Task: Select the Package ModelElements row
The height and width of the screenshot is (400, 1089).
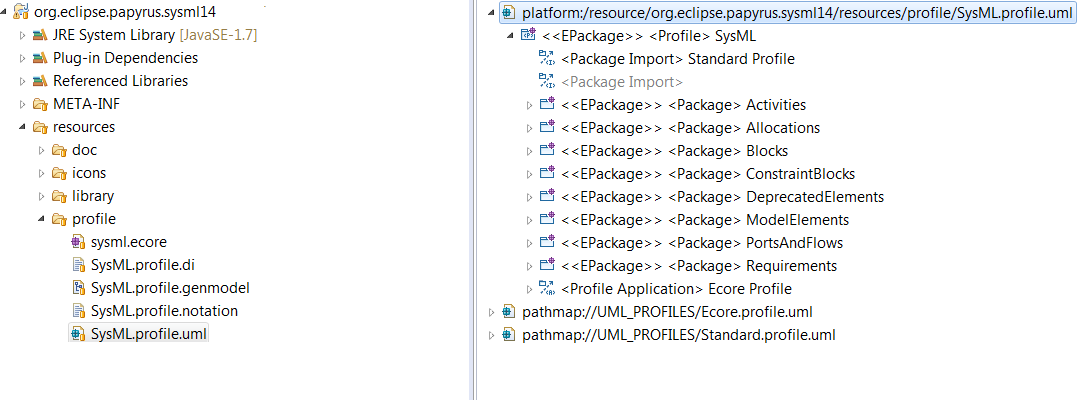Action: 705,219
